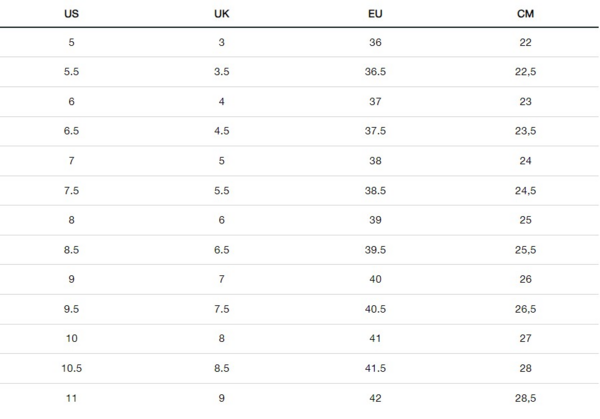The width and height of the screenshot is (600, 419).
Task: Select EU size 40.5 cell
Action: pyautogui.click(x=375, y=309)
